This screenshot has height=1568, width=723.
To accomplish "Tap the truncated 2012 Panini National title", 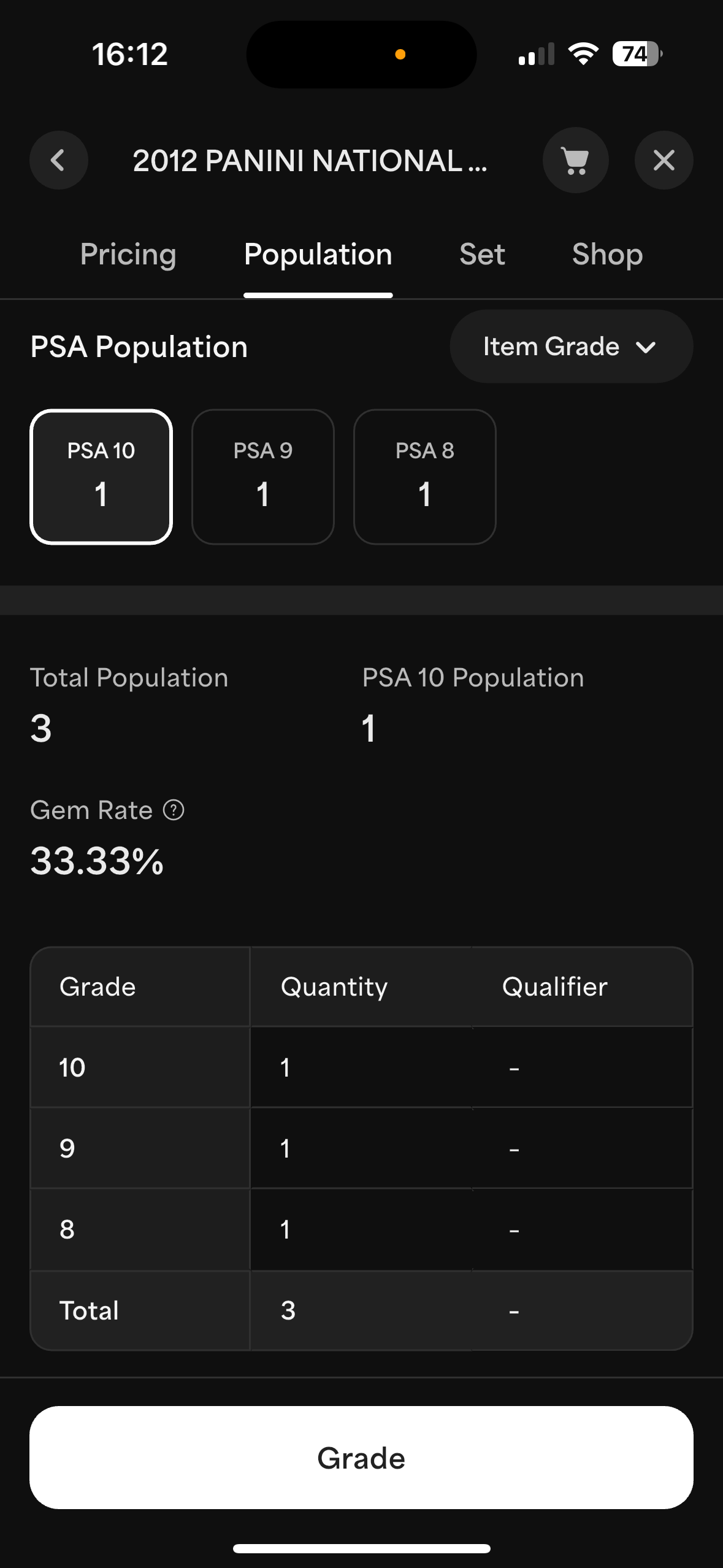I will pyautogui.click(x=310, y=161).
